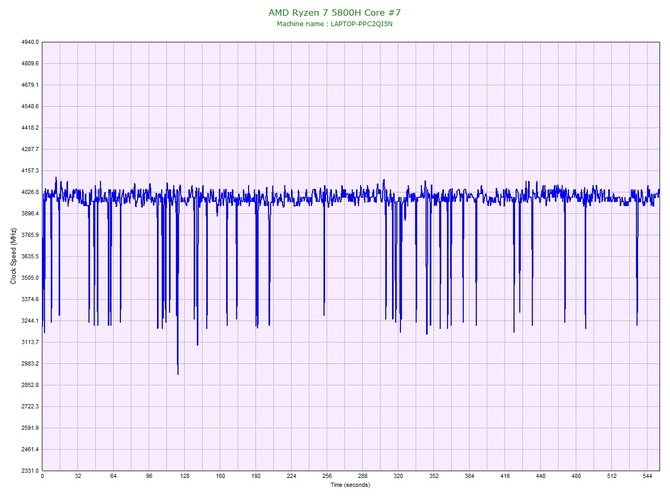The height and width of the screenshot is (502, 670).
Task: Click the Clock Speed (MHz) axis label
Action: point(13,256)
